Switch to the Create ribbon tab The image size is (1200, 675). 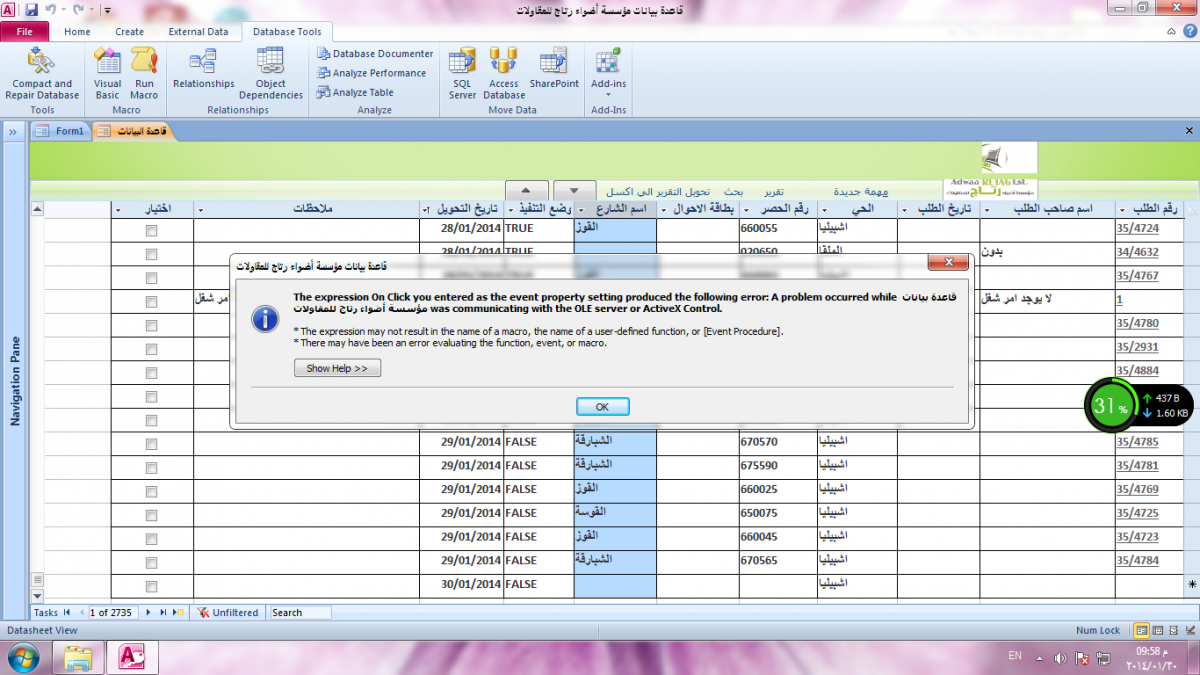point(129,31)
